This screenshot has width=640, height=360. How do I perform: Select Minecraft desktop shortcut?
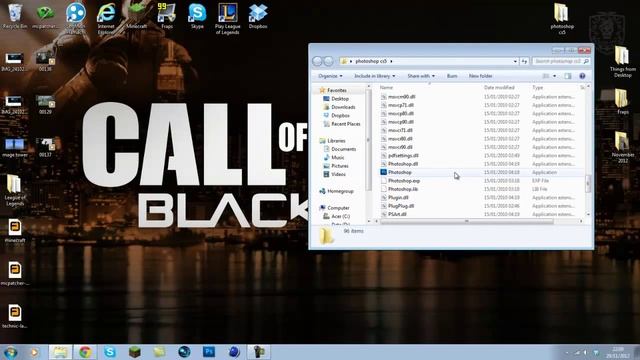(x=136, y=16)
